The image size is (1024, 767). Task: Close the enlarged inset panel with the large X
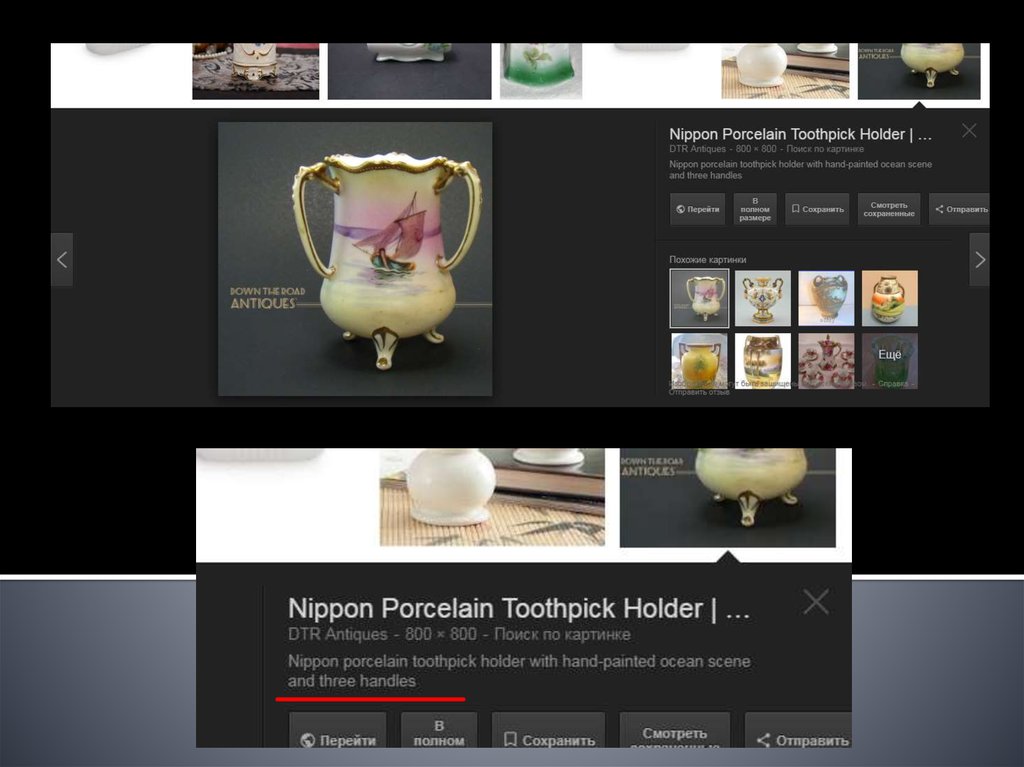tap(816, 602)
